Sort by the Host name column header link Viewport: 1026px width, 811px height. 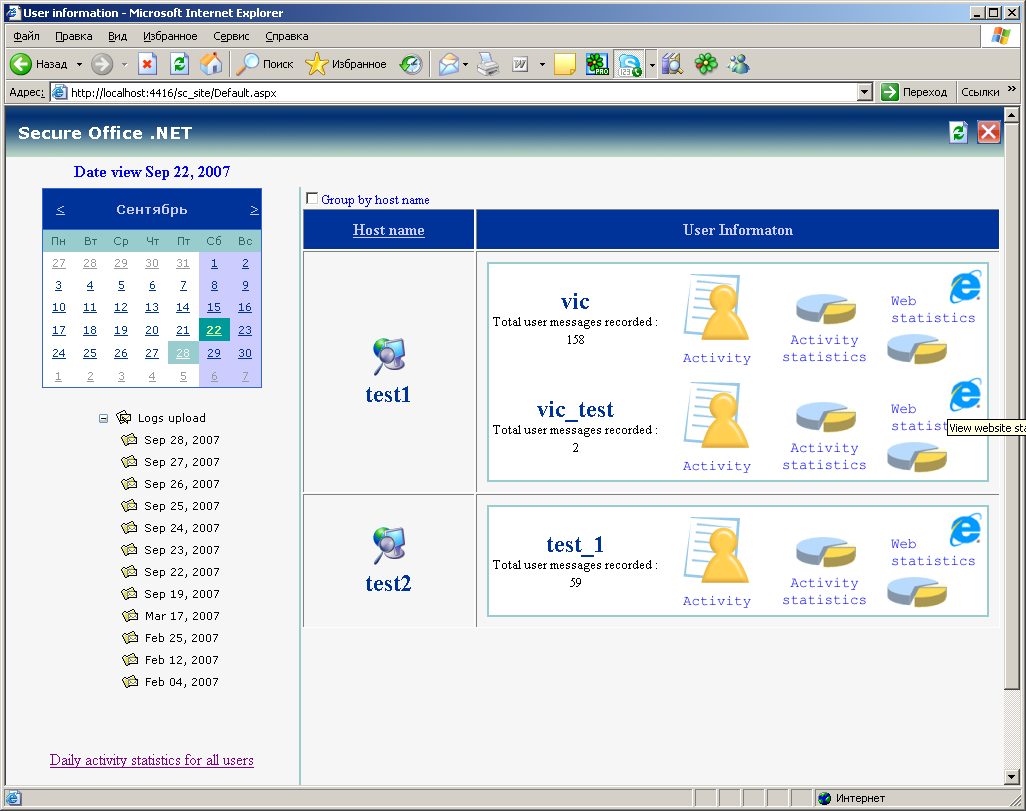click(x=388, y=230)
